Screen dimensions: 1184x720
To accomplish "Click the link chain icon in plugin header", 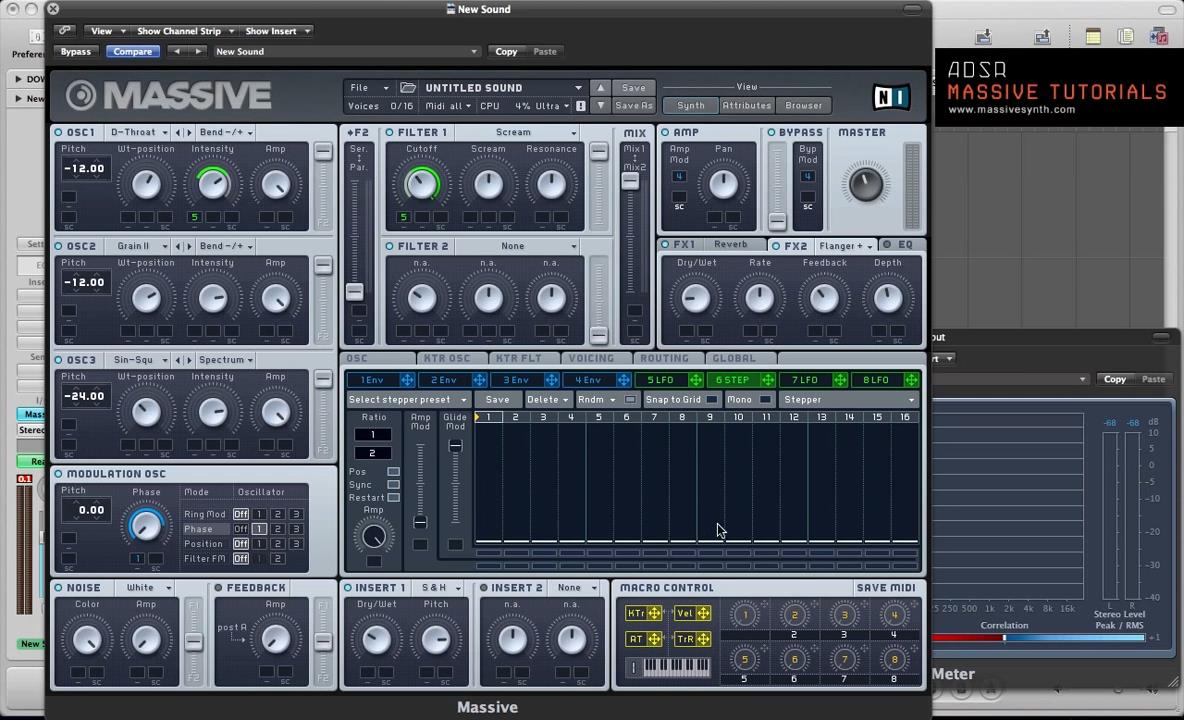I will (65, 31).
